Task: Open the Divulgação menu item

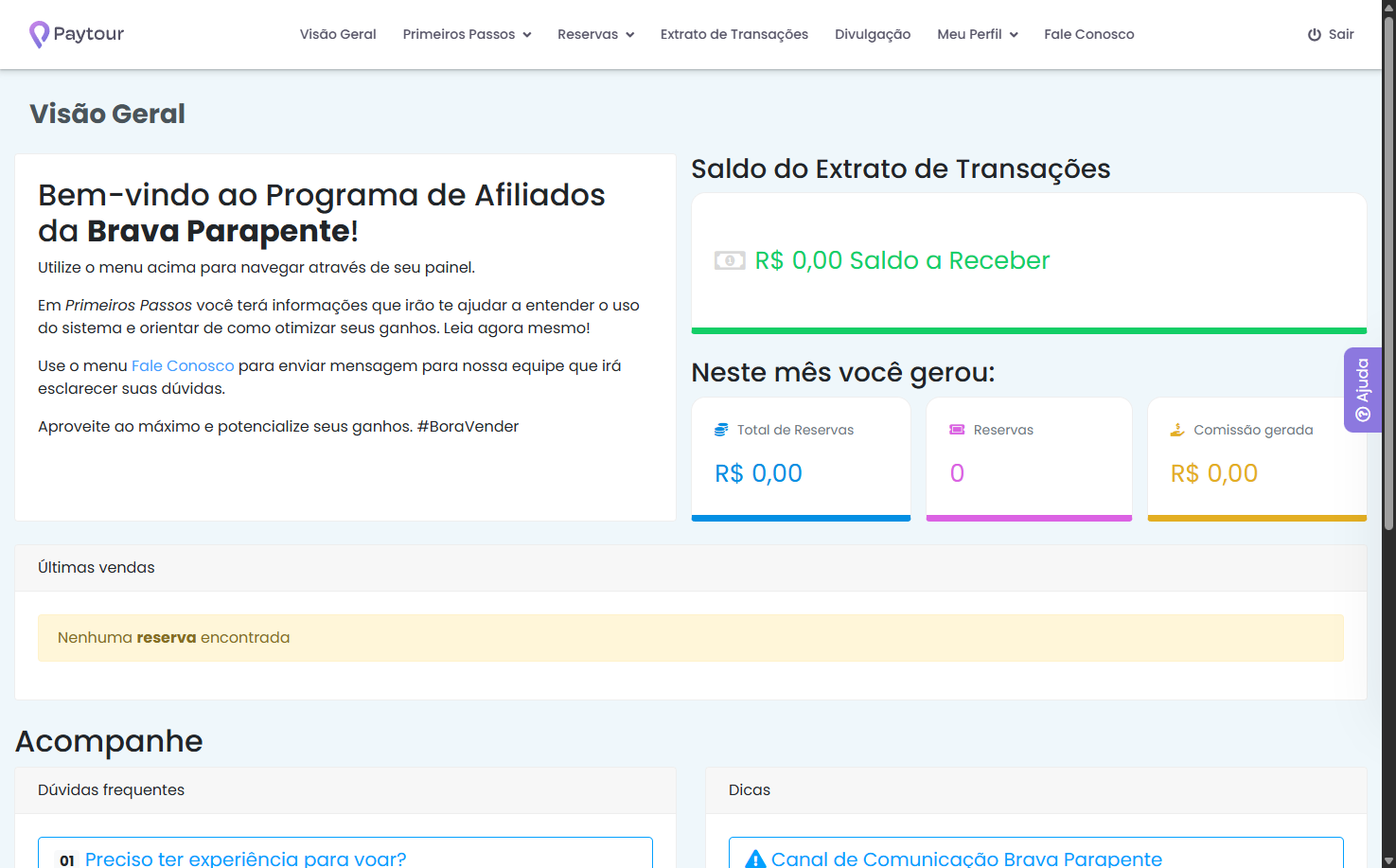Action: tap(873, 34)
